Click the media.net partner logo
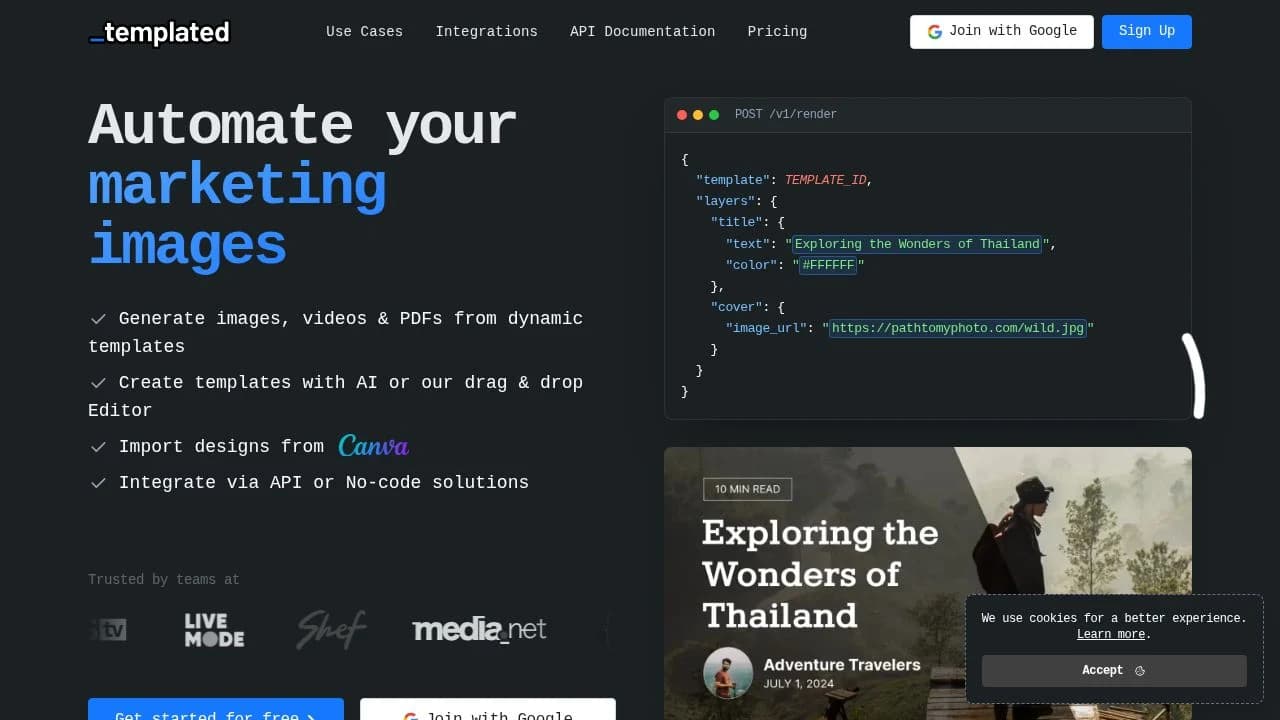This screenshot has height=720, width=1280. [x=479, y=629]
